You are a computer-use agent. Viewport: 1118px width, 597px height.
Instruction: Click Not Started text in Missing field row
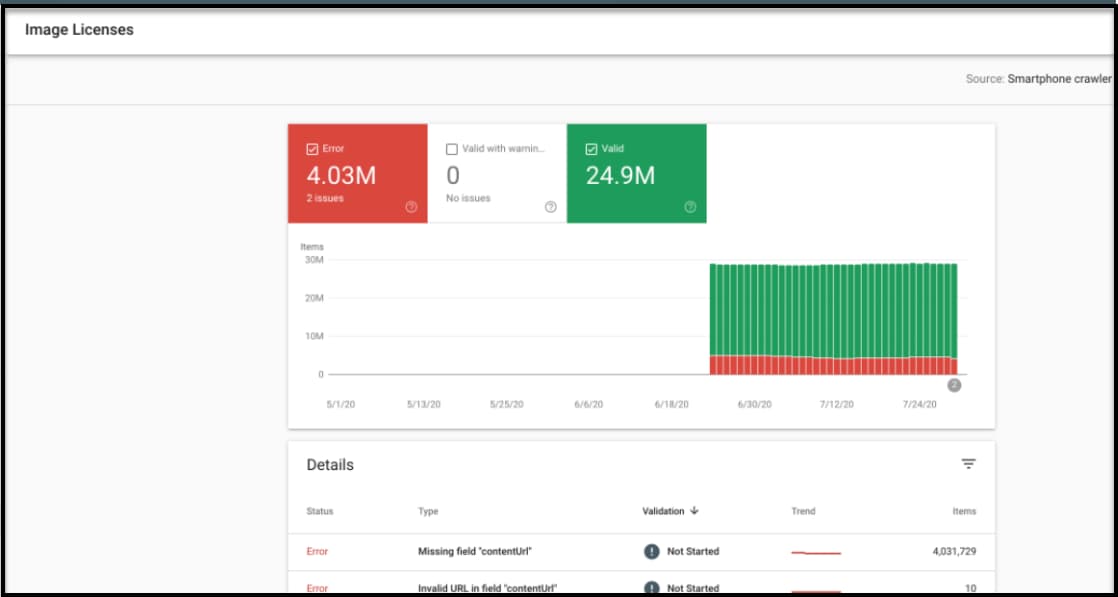(693, 551)
